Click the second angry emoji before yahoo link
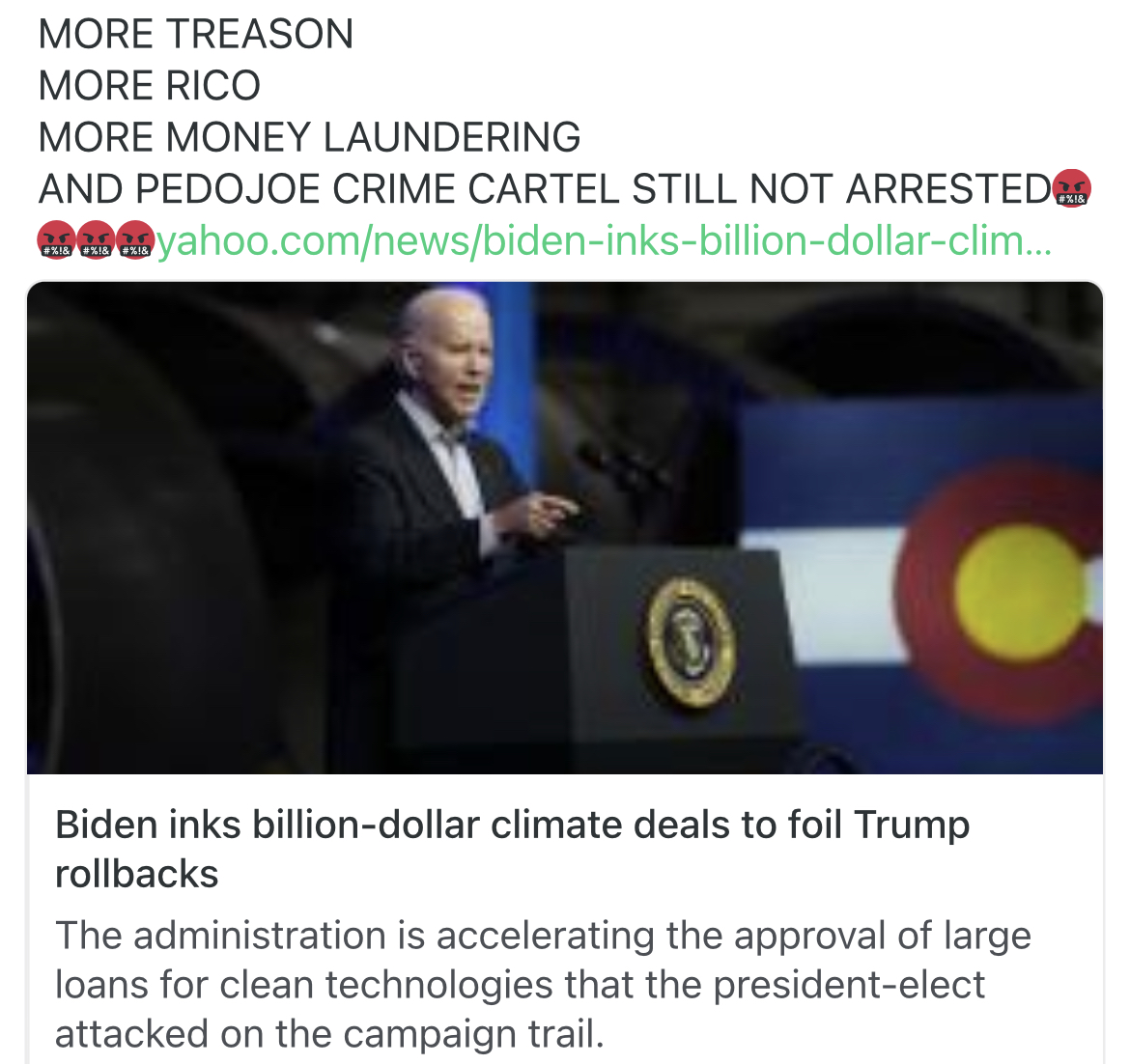Screen dimensions: 1130x1064 96,240
